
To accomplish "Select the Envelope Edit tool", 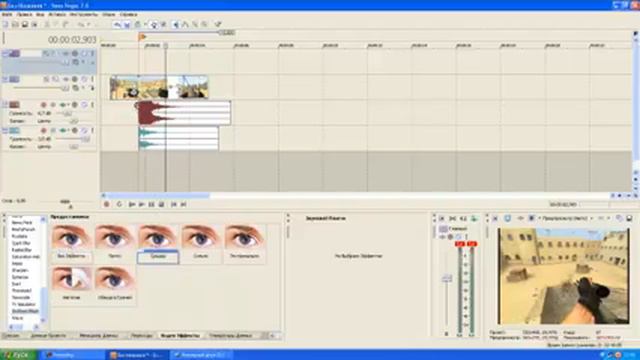I will [x=185, y=25].
